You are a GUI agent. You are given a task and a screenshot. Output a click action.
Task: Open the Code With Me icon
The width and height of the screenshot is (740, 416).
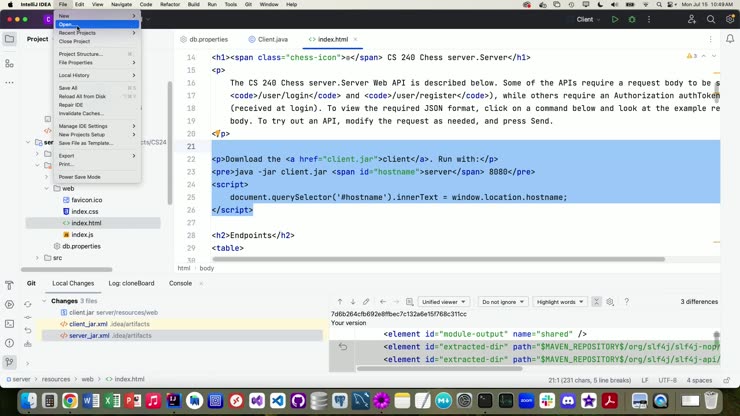tap(691, 19)
